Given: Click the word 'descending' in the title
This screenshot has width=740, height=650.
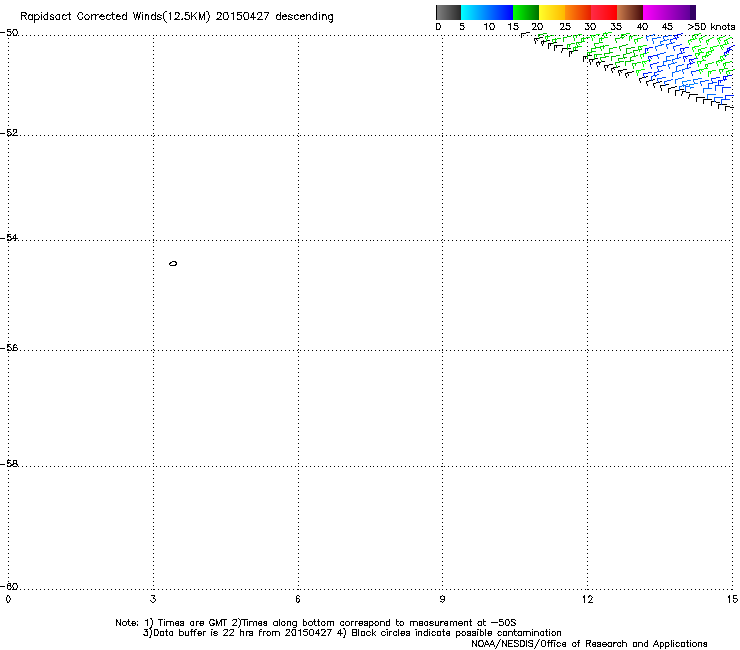Looking at the screenshot, I should click(304, 17).
